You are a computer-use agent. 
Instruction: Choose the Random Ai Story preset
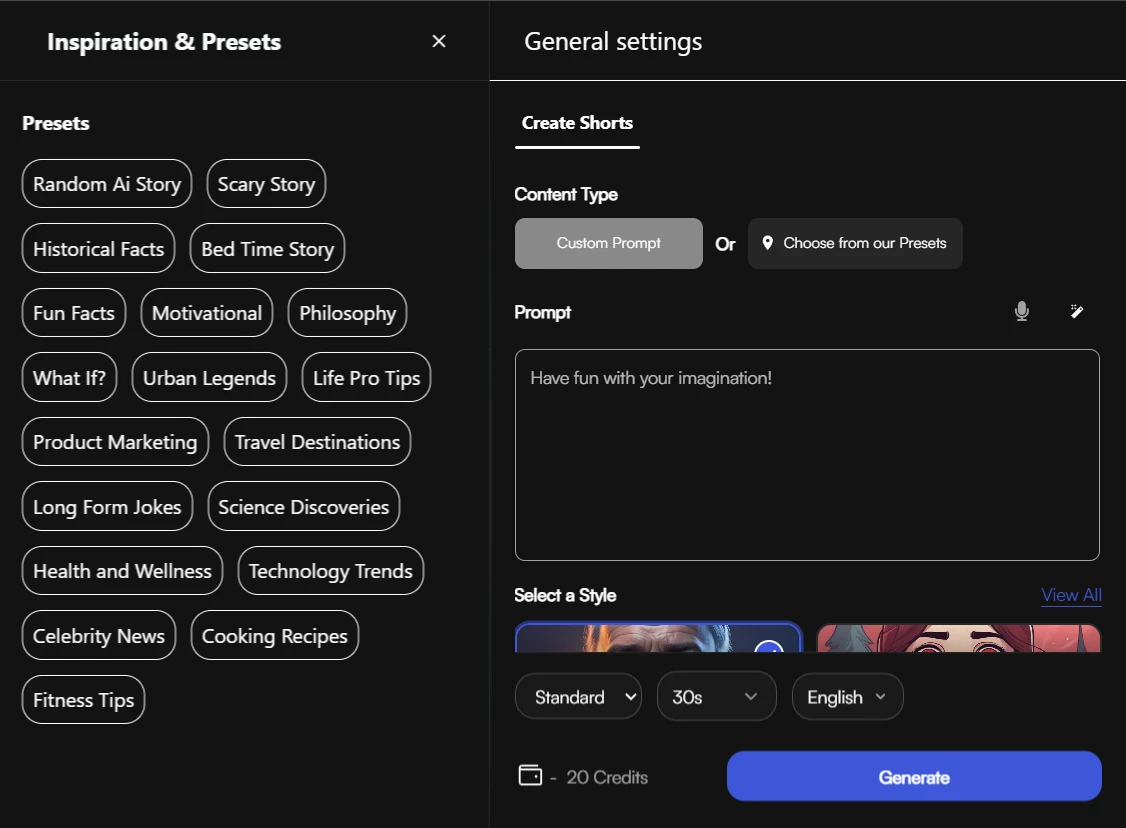tap(107, 184)
